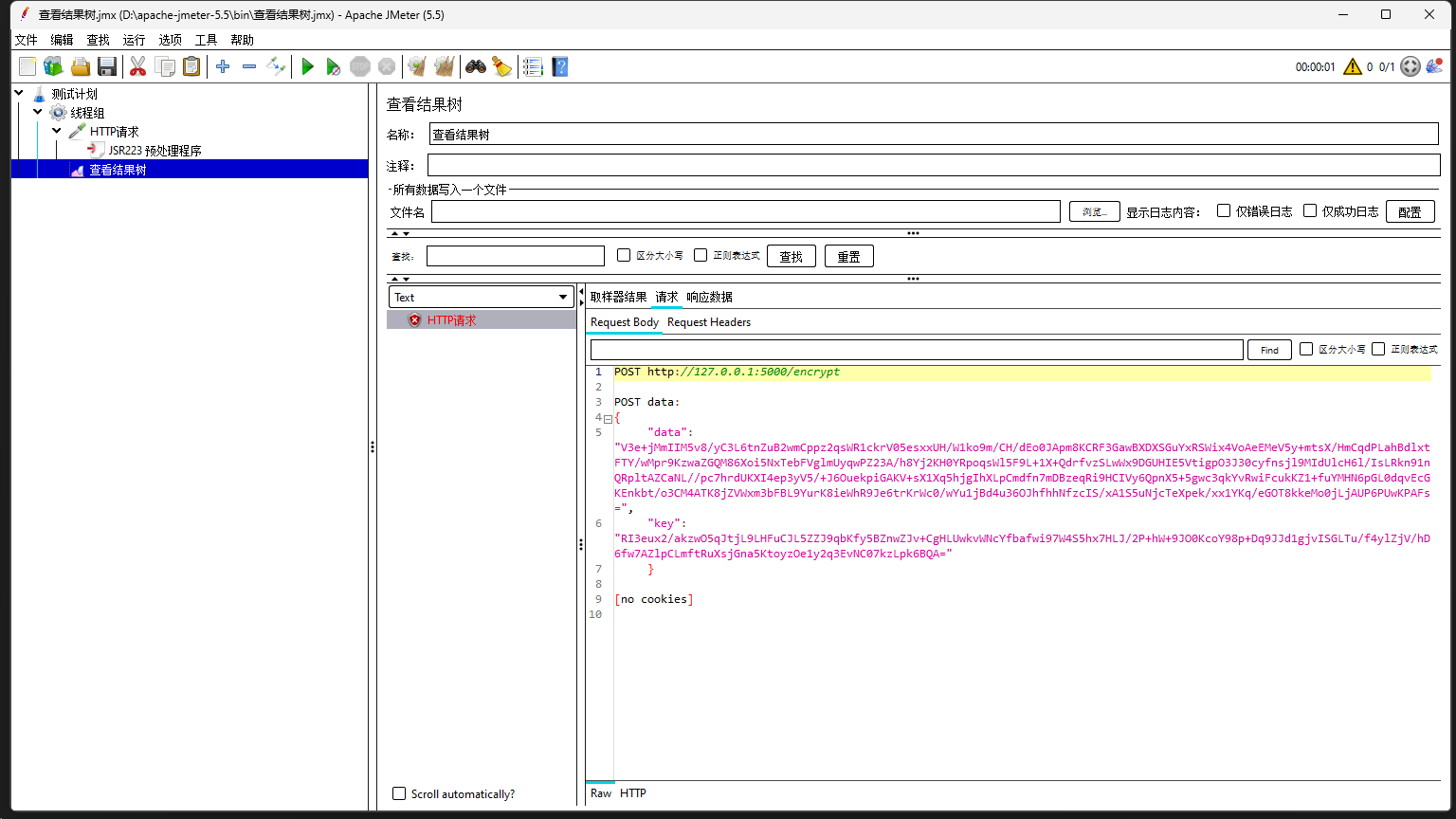Image resolution: width=1456 pixels, height=819 pixels.
Task: Toggle 正则表达式 next to Find button
Action: (x=1378, y=349)
